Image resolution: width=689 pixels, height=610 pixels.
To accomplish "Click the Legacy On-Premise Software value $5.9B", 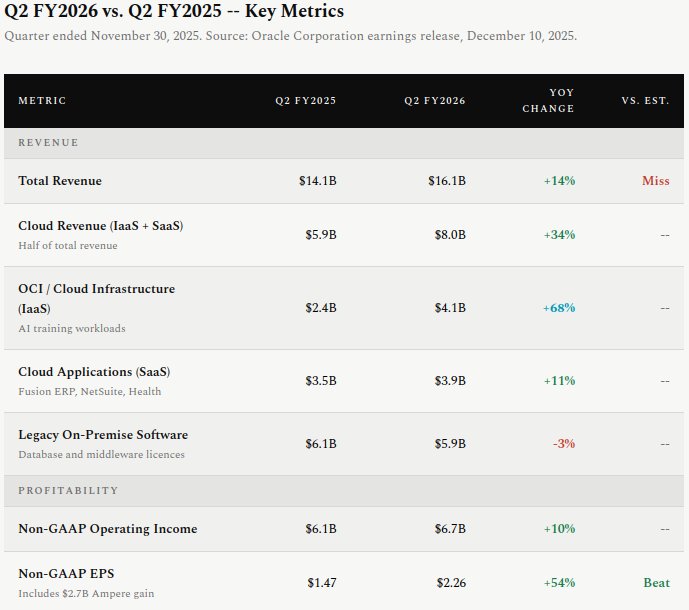I will pos(450,443).
